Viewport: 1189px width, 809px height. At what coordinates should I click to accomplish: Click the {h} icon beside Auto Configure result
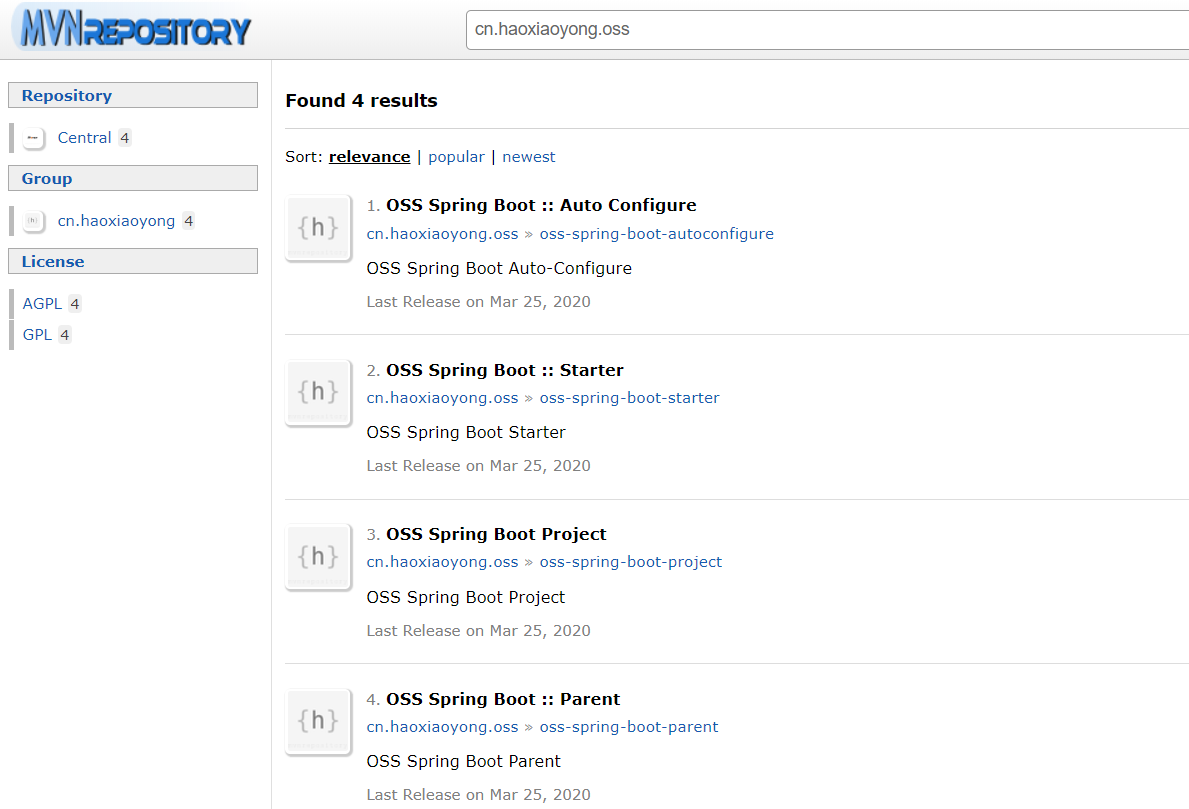(x=318, y=227)
